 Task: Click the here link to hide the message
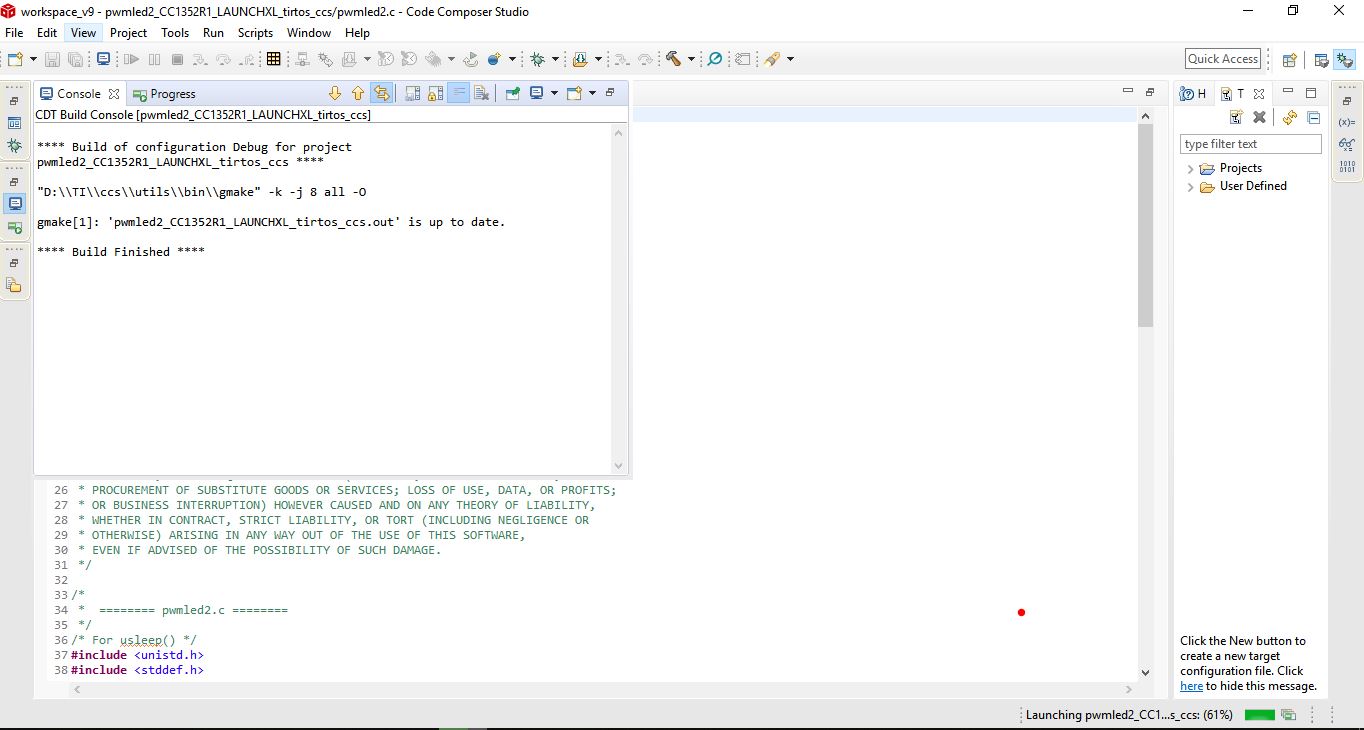(x=1191, y=686)
